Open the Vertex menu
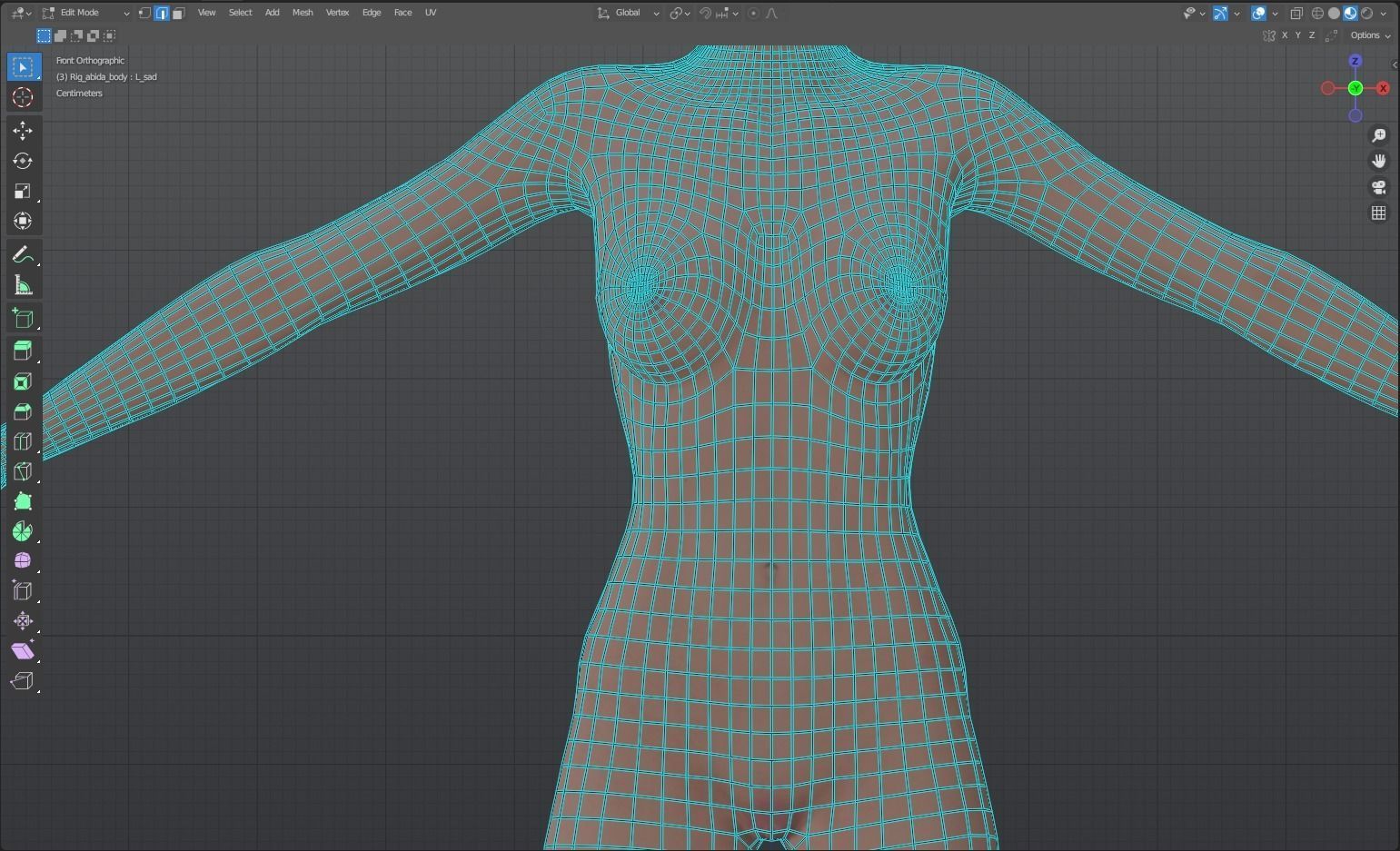Image resolution: width=1400 pixels, height=851 pixels. (x=337, y=13)
